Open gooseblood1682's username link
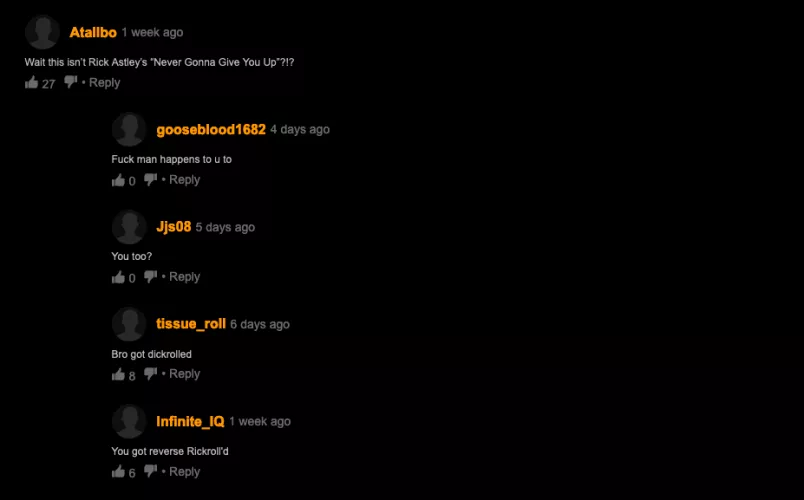This screenshot has height=500, width=804. [x=211, y=129]
